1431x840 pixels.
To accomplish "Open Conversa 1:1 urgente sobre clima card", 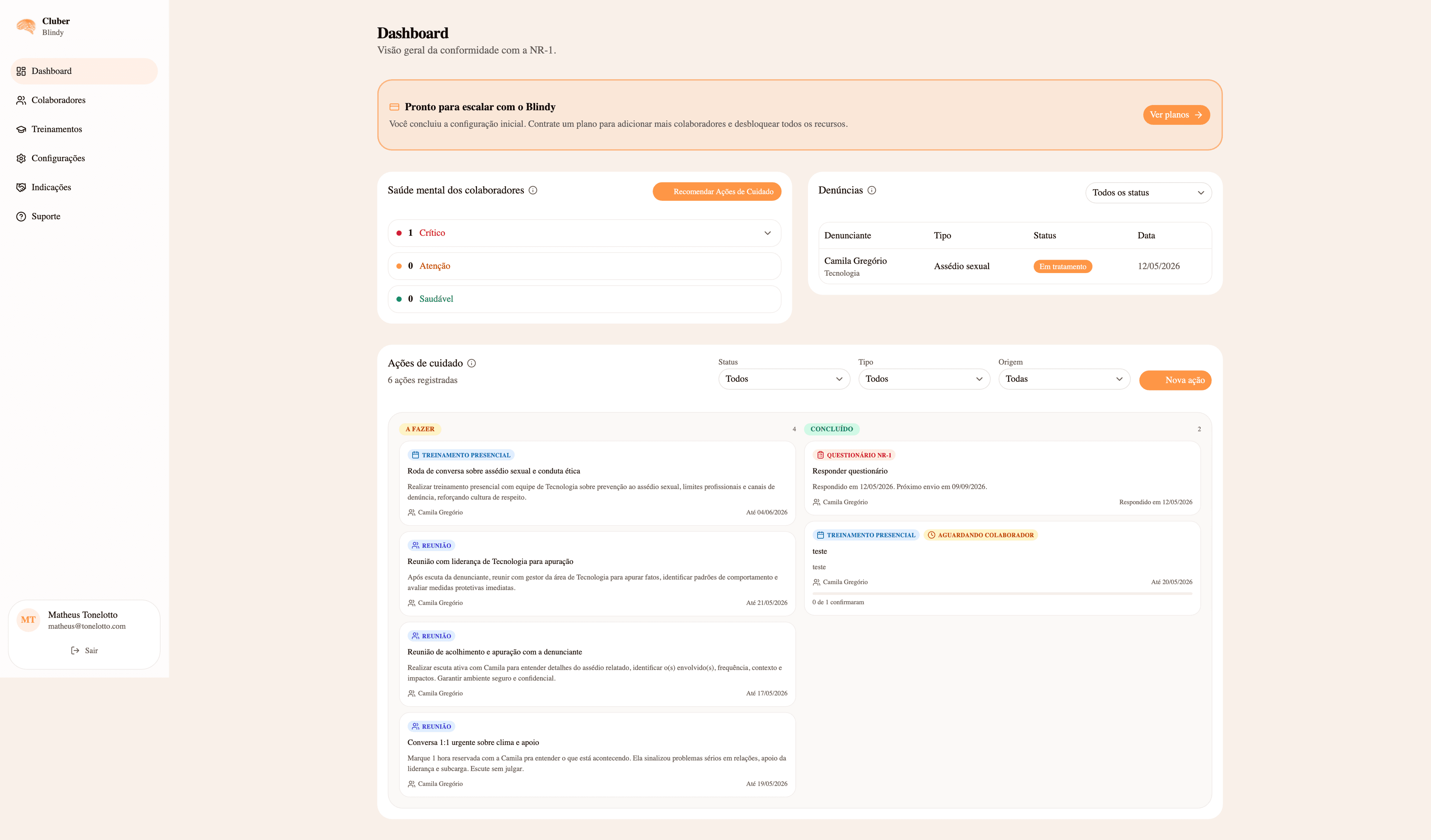I will [x=597, y=755].
